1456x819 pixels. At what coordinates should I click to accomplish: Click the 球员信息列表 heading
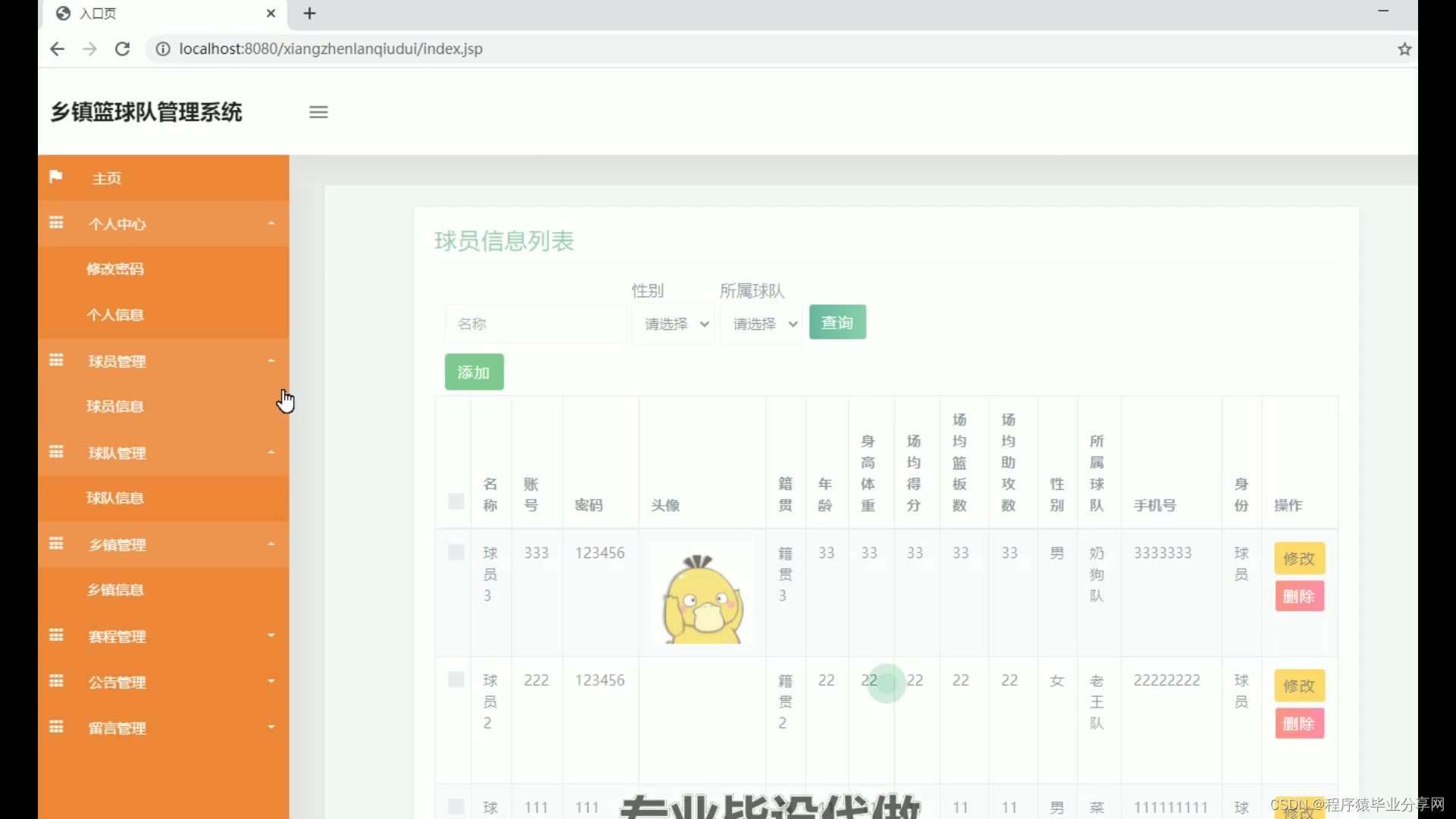504,241
